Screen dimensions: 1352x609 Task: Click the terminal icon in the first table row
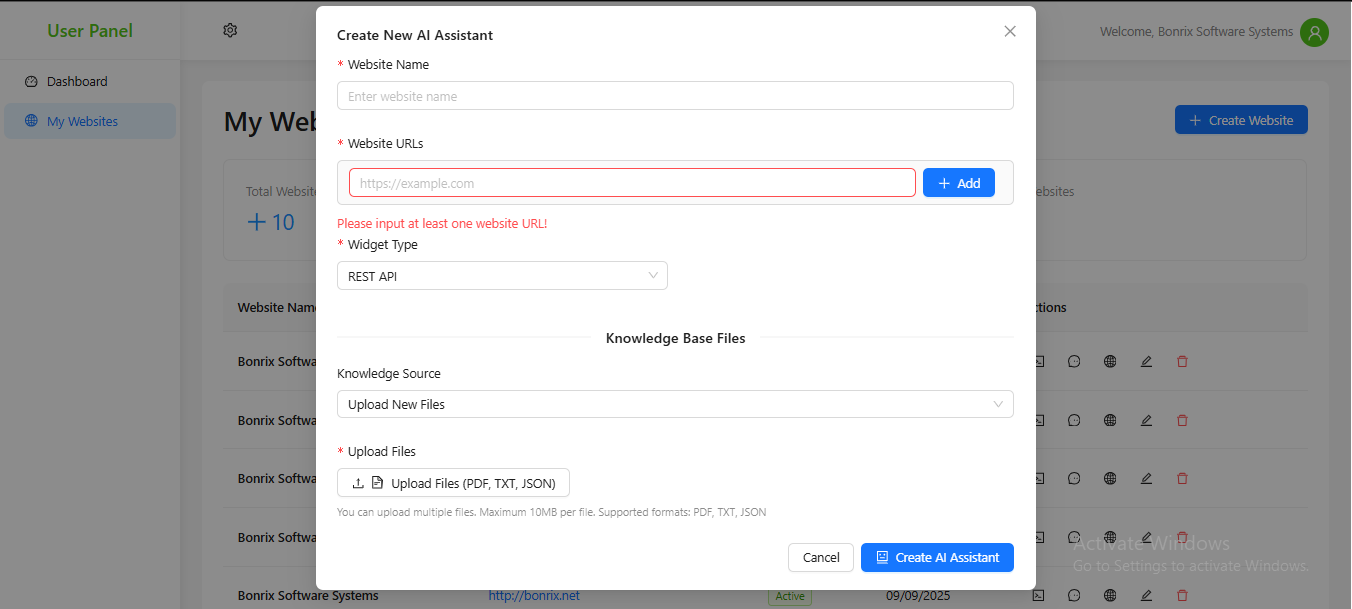[x=1038, y=361]
